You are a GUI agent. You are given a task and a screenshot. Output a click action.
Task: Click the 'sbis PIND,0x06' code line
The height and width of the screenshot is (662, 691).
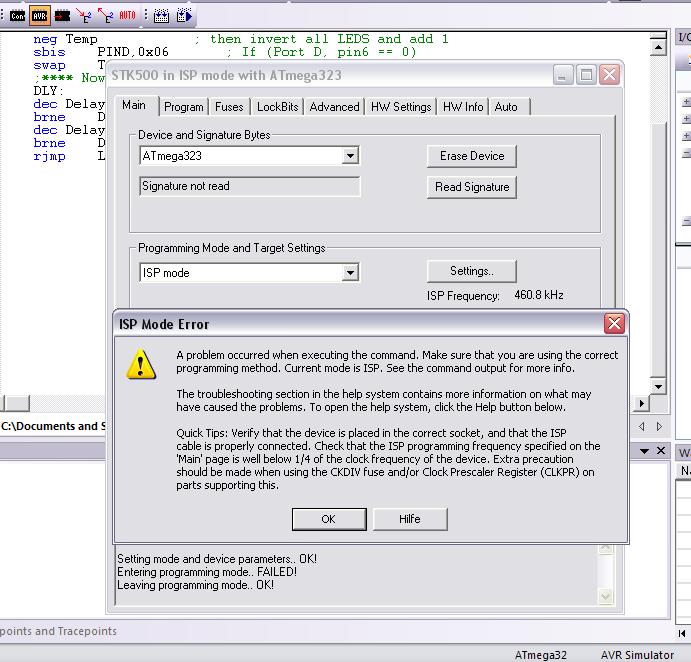[x=101, y=52]
